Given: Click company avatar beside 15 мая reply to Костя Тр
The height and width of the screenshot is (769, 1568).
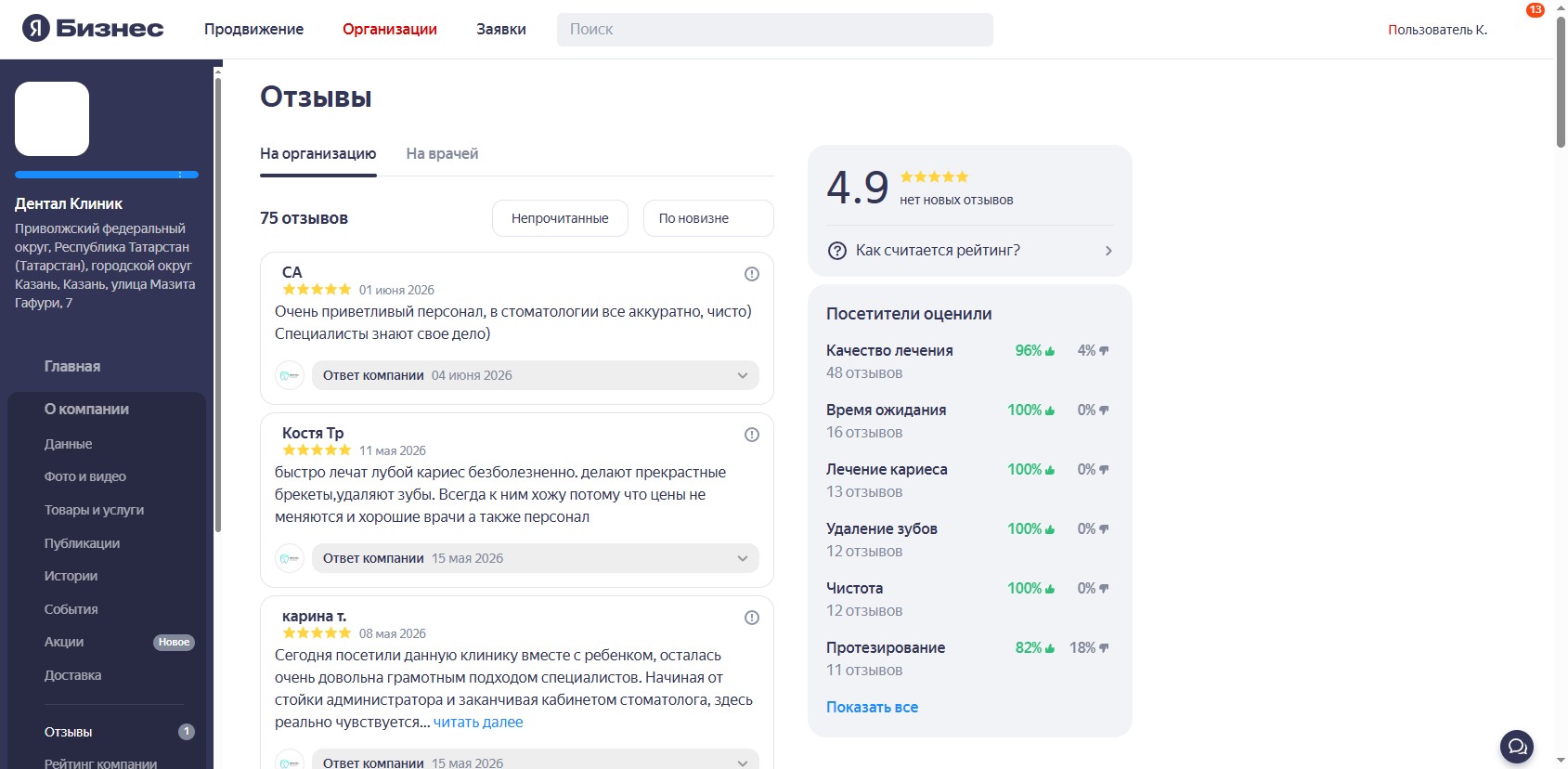Looking at the screenshot, I should click(x=290, y=558).
